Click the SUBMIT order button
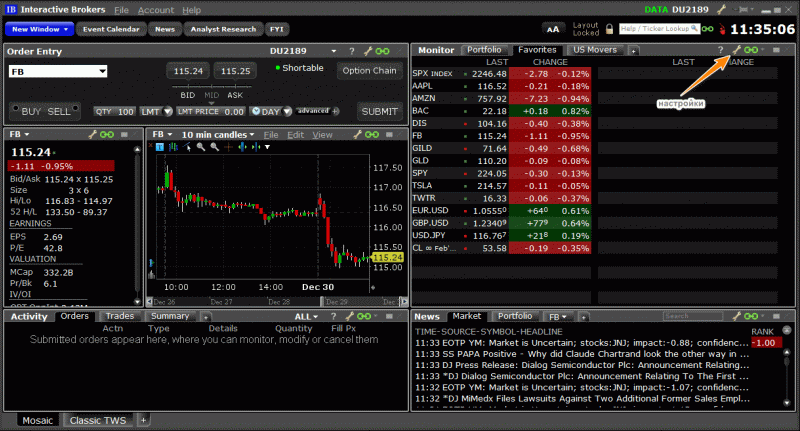This screenshot has height=431, width=800. pyautogui.click(x=380, y=111)
